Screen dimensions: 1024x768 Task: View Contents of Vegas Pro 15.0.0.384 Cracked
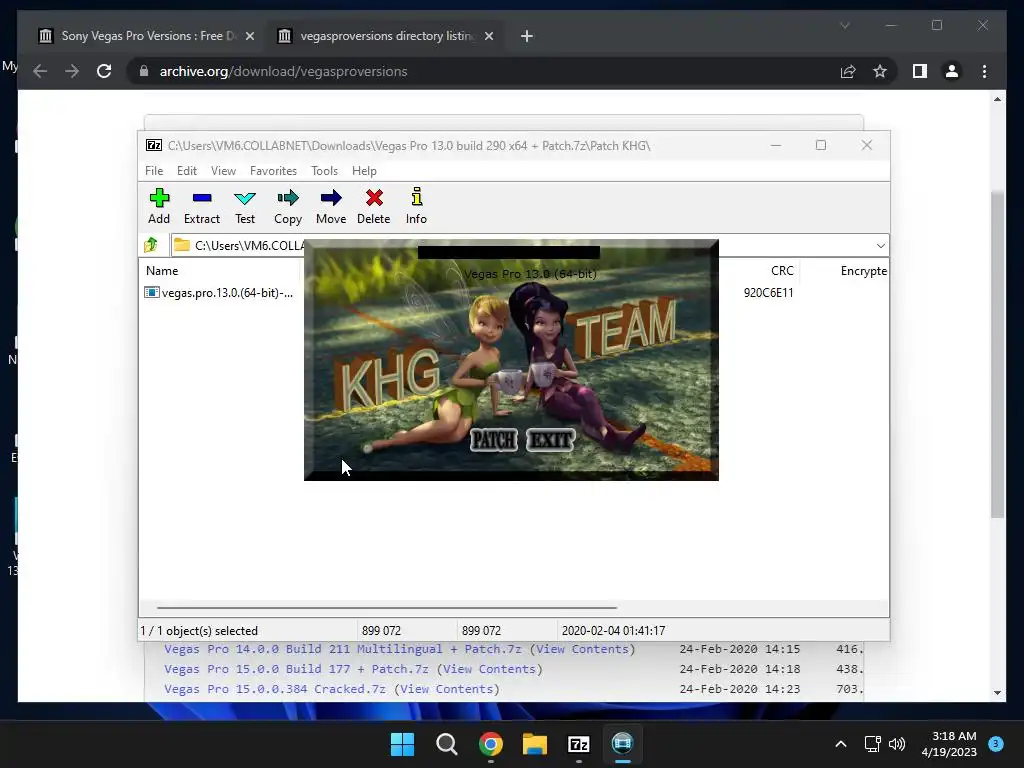pyautogui.click(x=446, y=689)
